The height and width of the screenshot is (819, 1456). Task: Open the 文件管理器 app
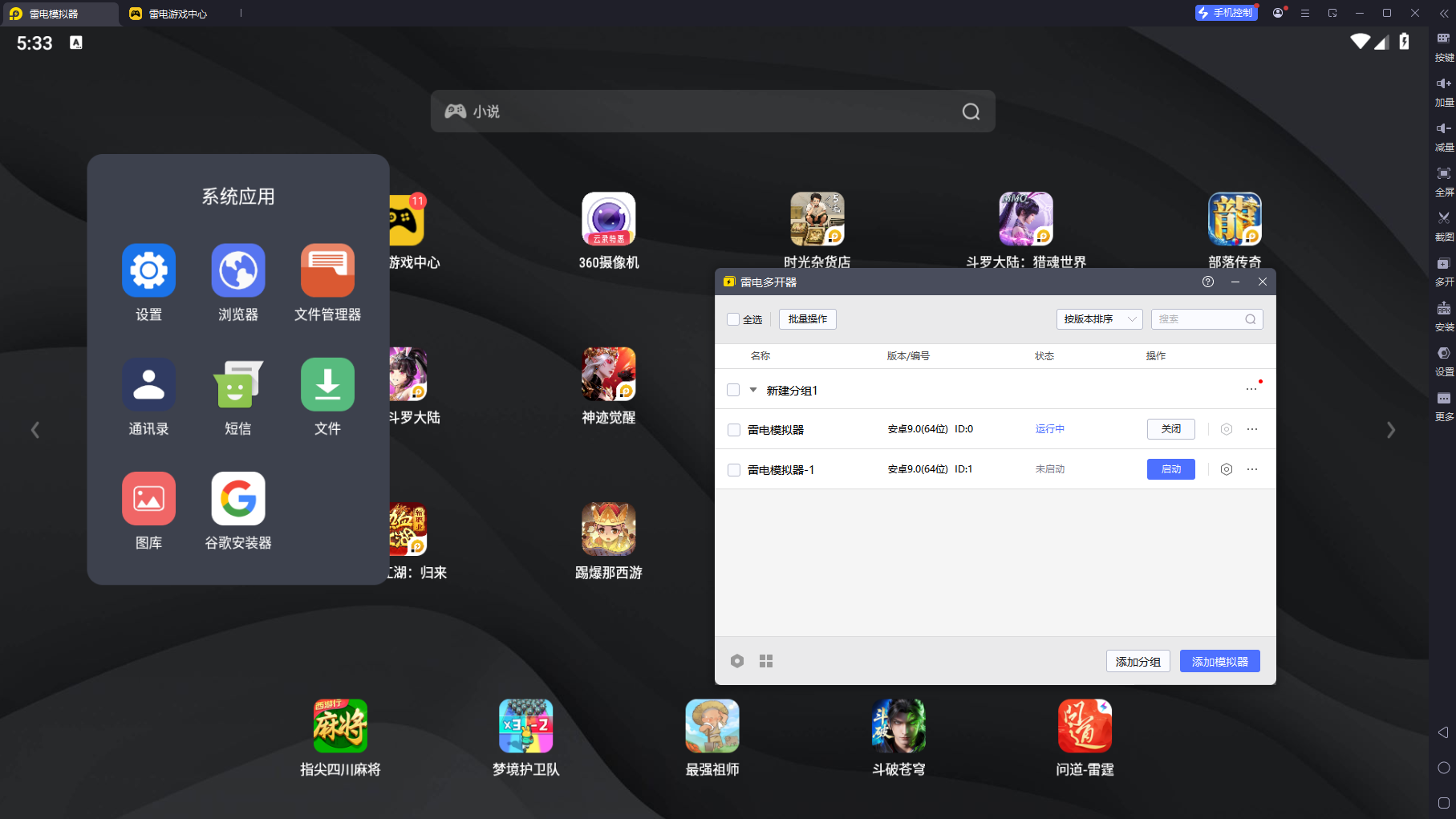point(327,270)
